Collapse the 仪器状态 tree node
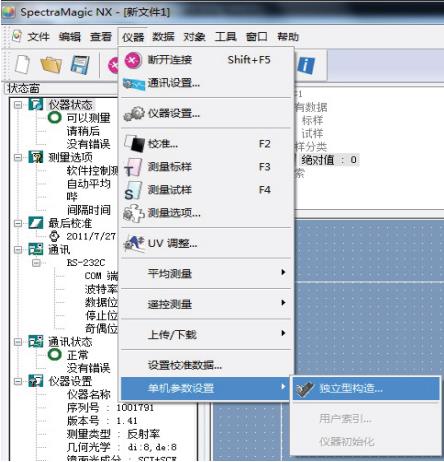The image size is (444, 462). pos(18,105)
